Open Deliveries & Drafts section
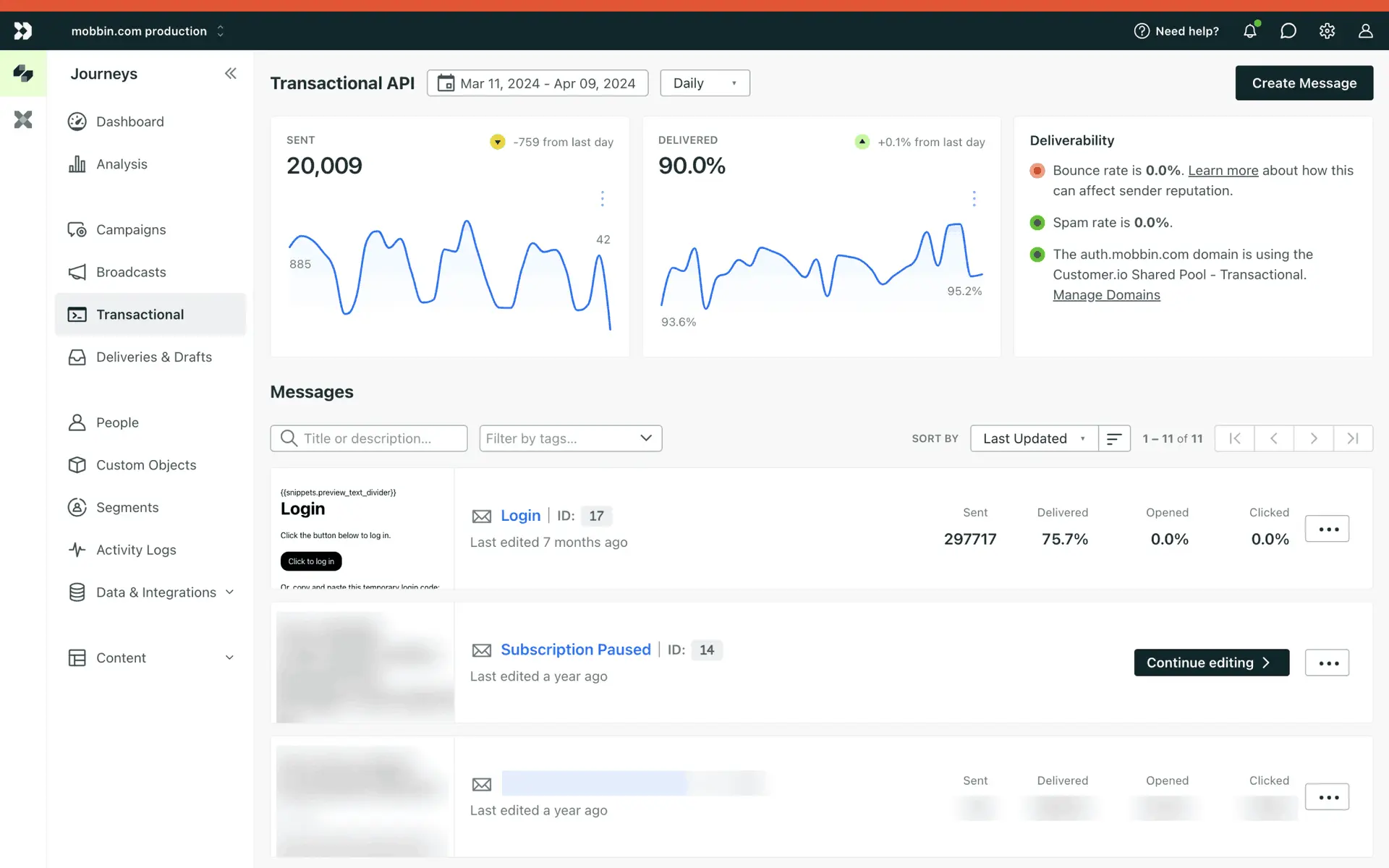The image size is (1389, 868). coord(153,357)
